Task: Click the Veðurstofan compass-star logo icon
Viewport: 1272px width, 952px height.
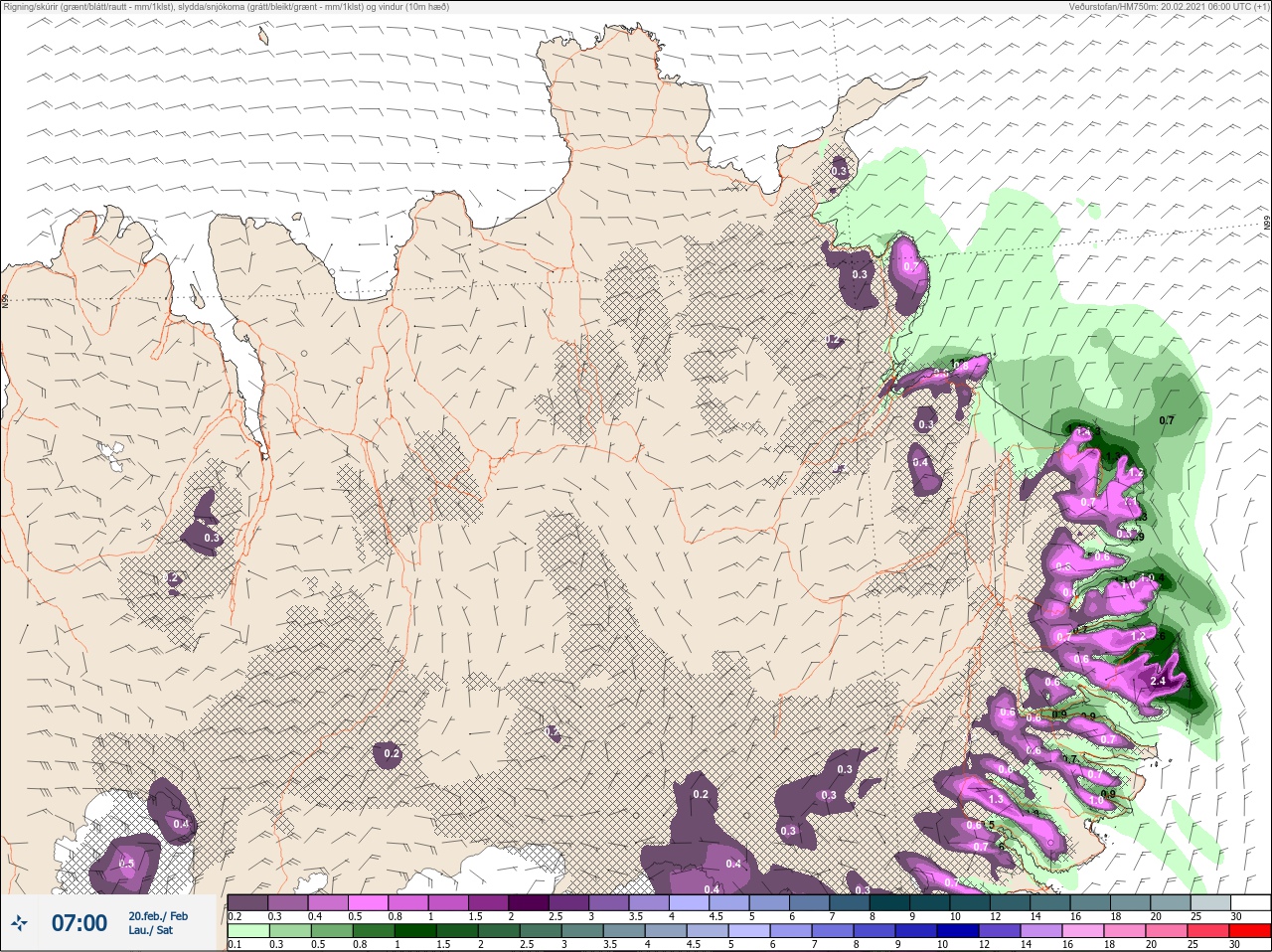Action: (19, 924)
